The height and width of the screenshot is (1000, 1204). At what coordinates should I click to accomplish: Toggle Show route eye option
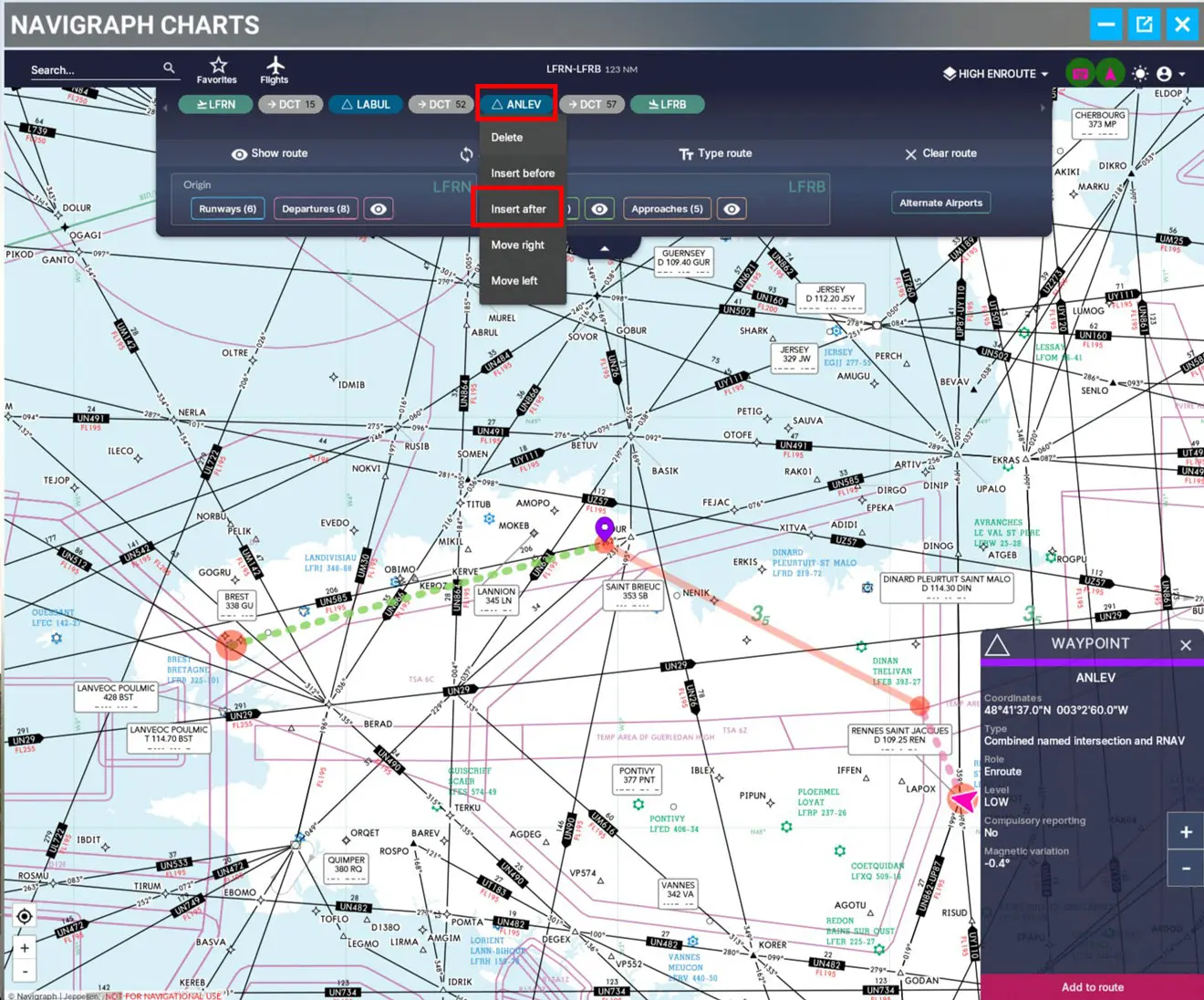click(269, 153)
